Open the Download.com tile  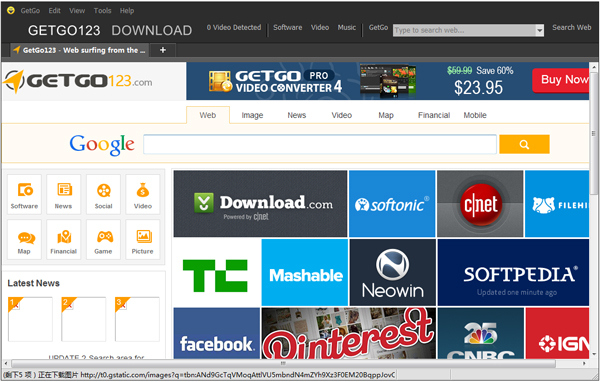[260, 204]
